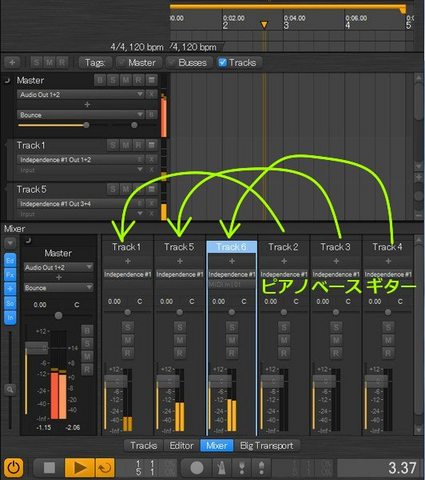Open track options icon on Track 1 header
The height and width of the screenshot is (480, 425).
point(151,145)
